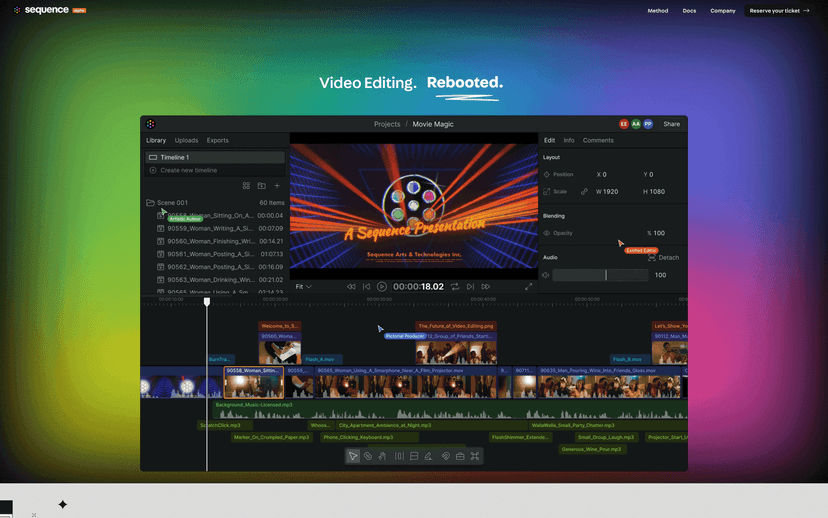
Task: Click the plus add icon in Library
Action: (x=277, y=186)
